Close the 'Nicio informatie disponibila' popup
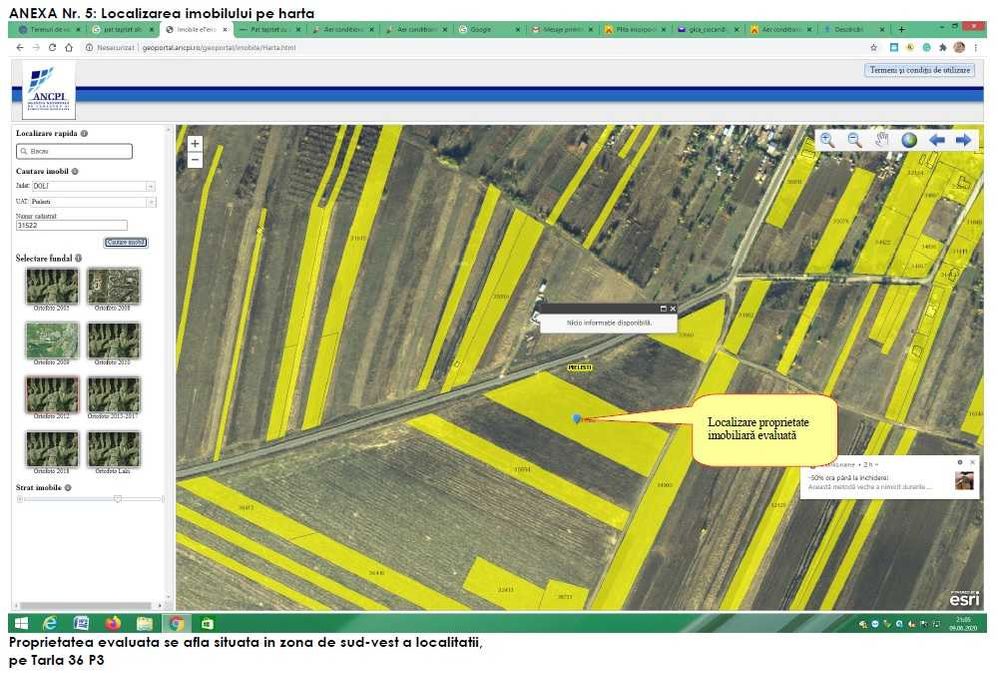The height and width of the screenshot is (673, 1000). click(672, 309)
